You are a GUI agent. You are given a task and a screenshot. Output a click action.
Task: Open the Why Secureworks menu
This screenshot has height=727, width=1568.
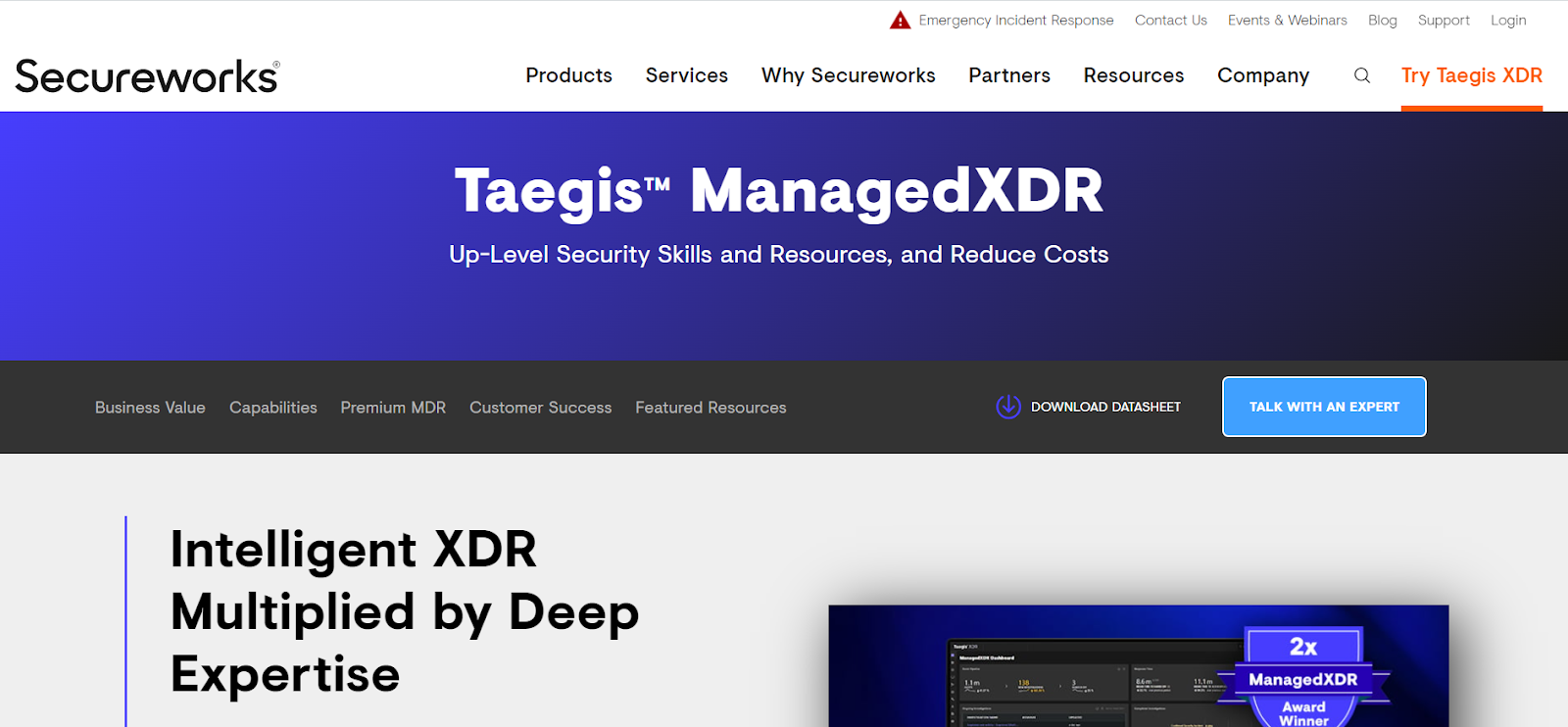click(x=849, y=75)
